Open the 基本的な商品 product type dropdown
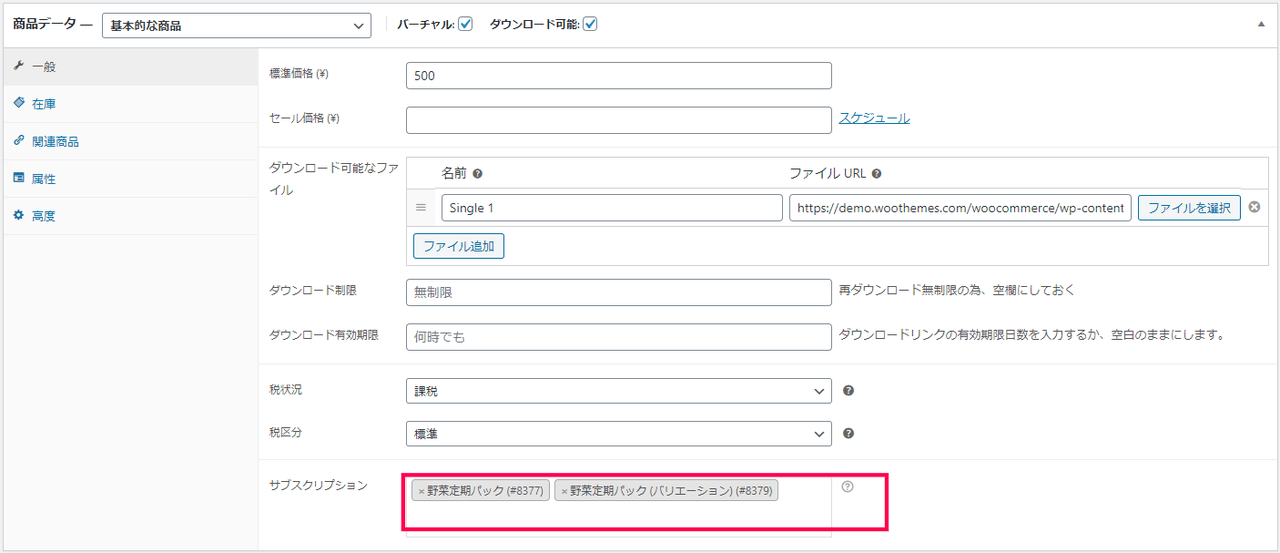The image size is (1280, 553). pos(236,25)
